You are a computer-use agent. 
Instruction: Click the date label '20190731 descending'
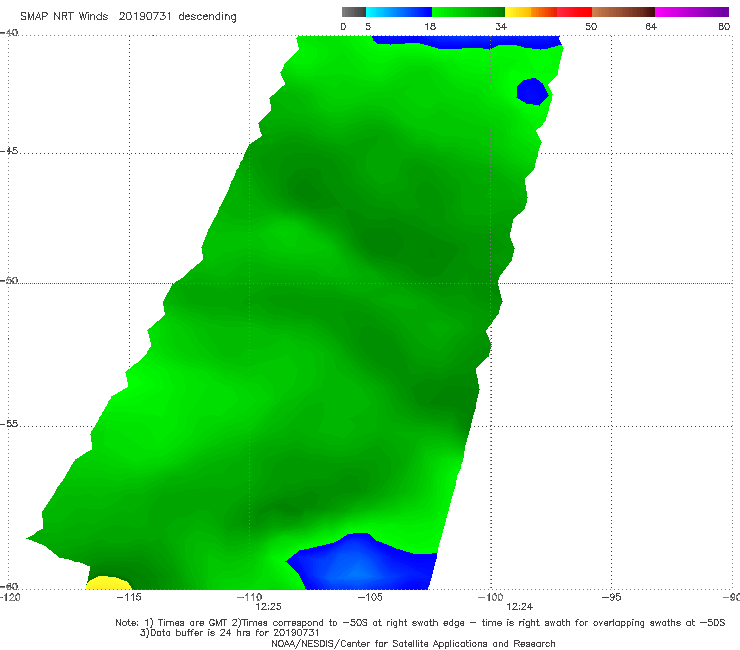177,16
